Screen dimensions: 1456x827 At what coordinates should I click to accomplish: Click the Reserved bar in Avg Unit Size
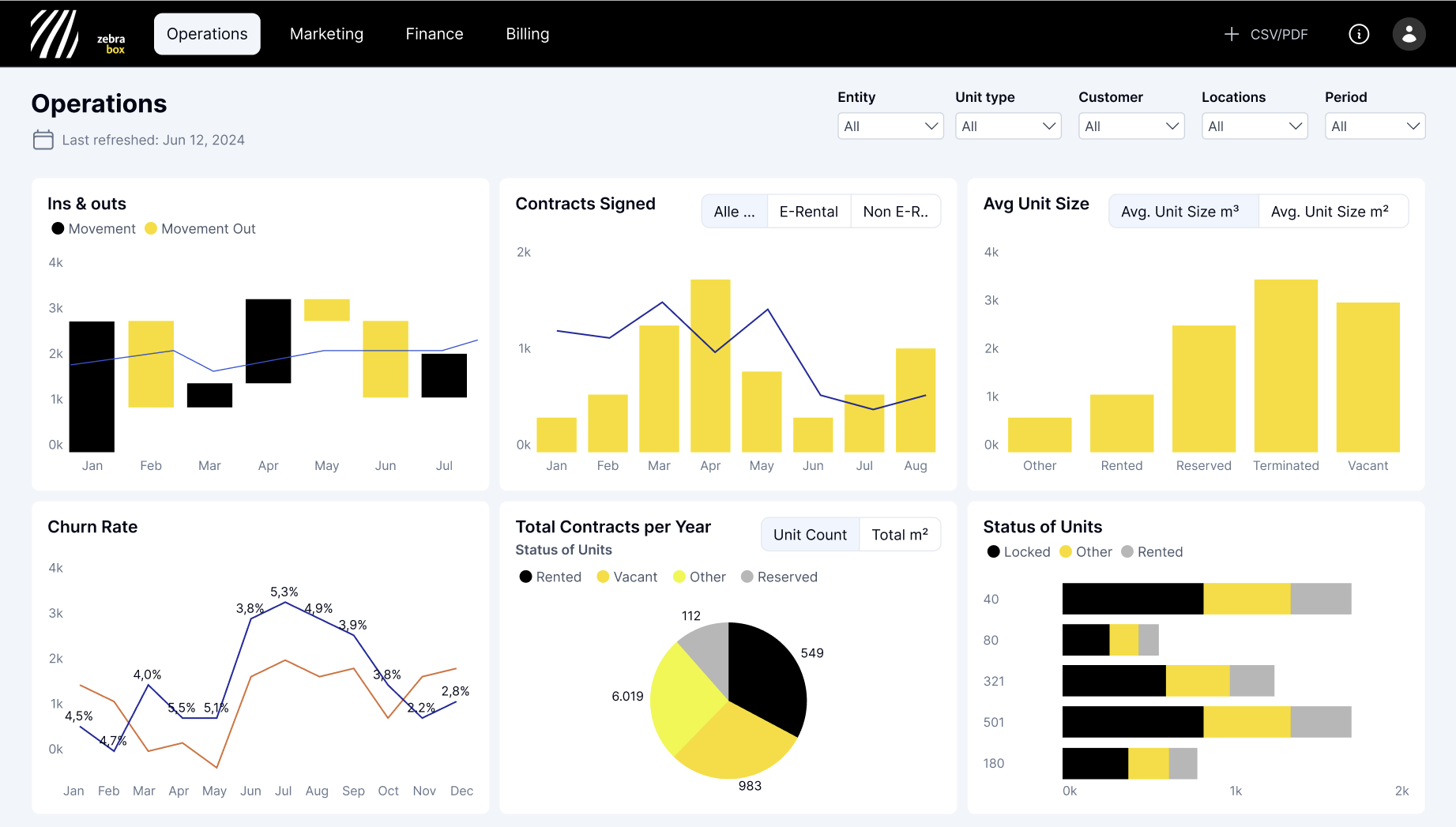[x=1204, y=389]
